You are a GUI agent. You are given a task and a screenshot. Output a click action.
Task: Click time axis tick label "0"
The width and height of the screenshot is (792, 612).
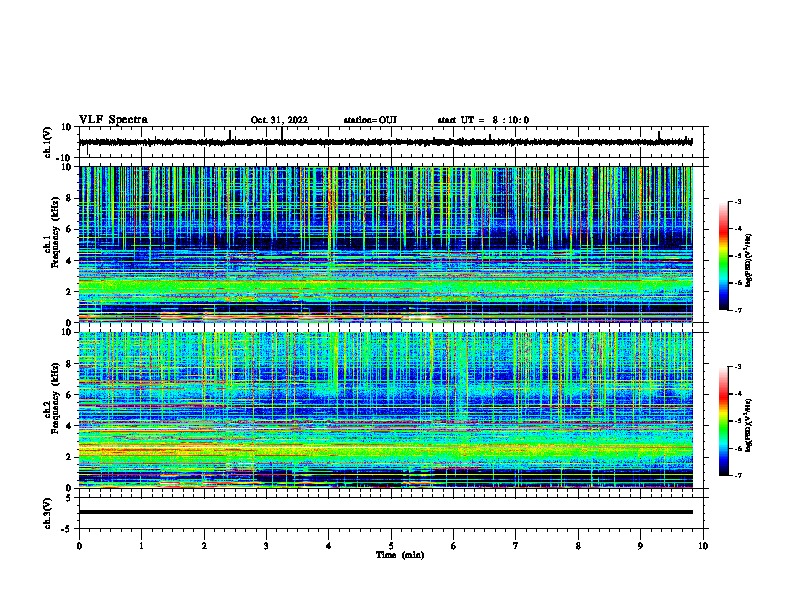point(79,546)
